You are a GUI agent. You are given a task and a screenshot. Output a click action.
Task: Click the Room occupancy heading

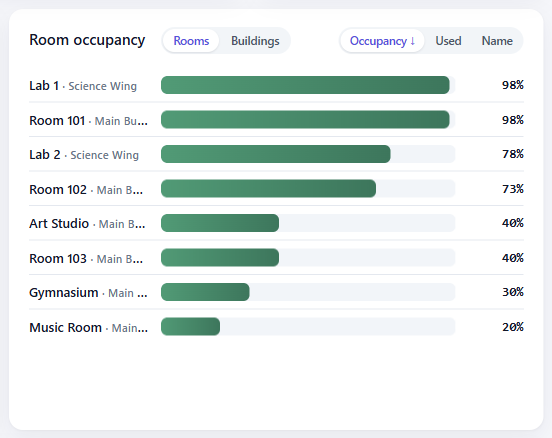(x=87, y=40)
